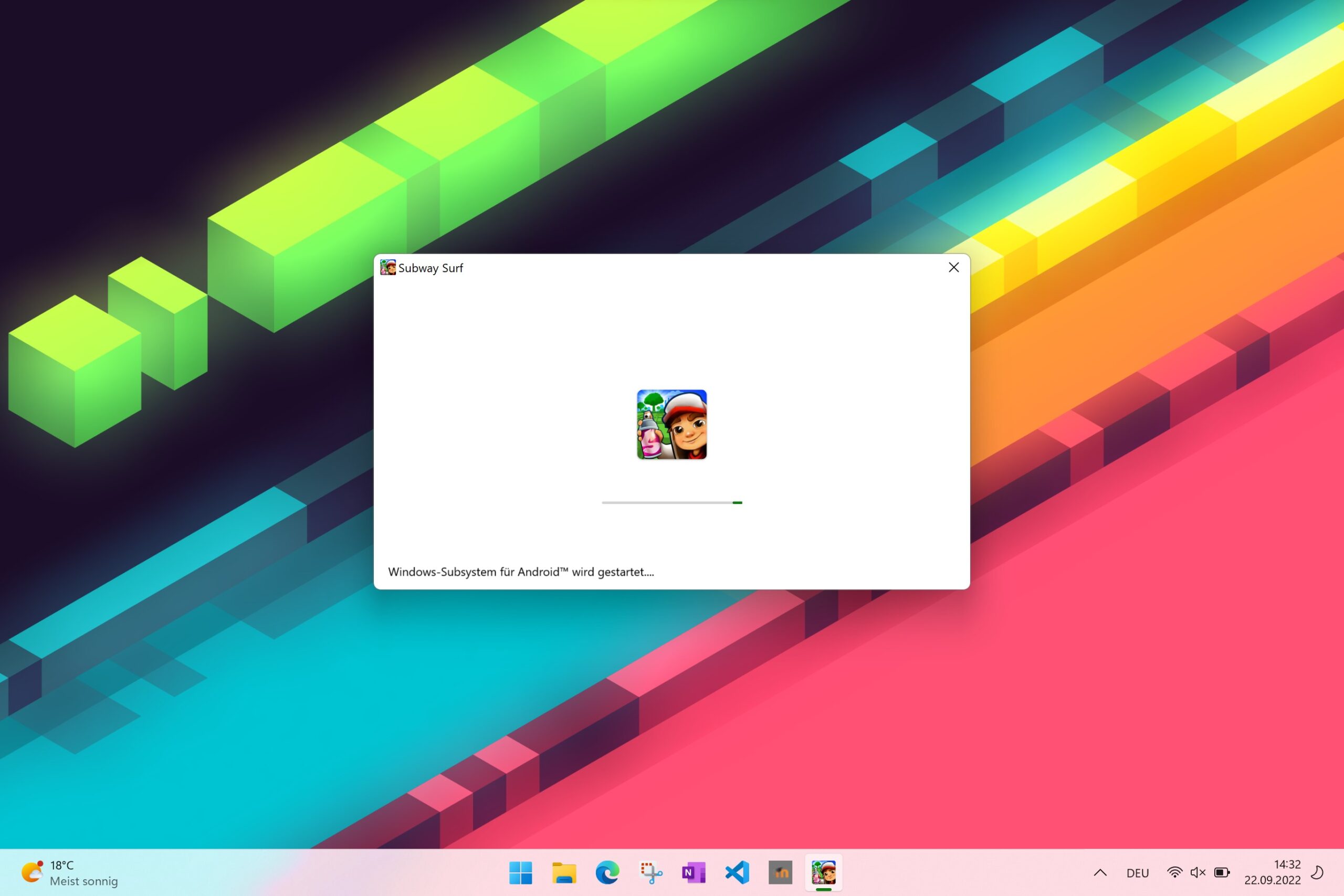Click the 'Subway Surf' window title text
The height and width of the screenshot is (896, 1344).
pos(430,268)
